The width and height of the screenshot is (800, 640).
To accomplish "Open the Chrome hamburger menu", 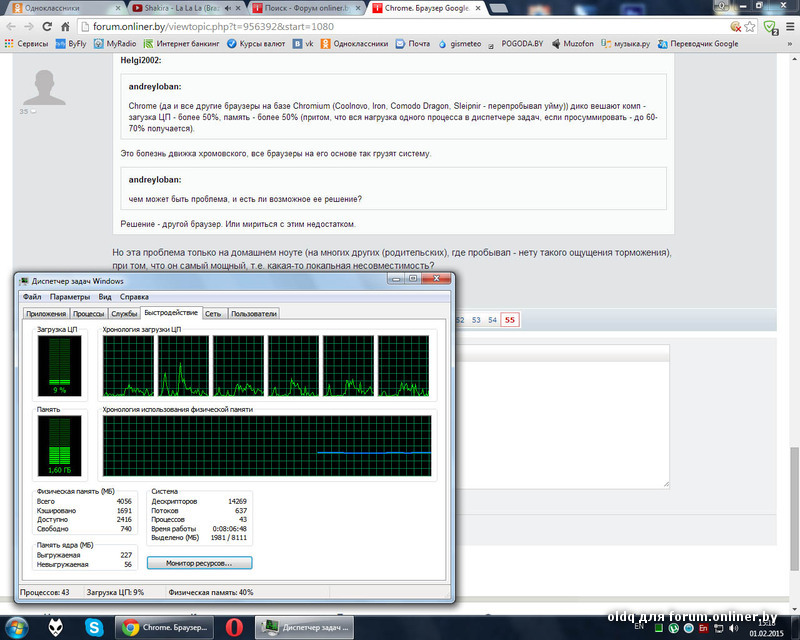I will pyautogui.click(x=790, y=27).
